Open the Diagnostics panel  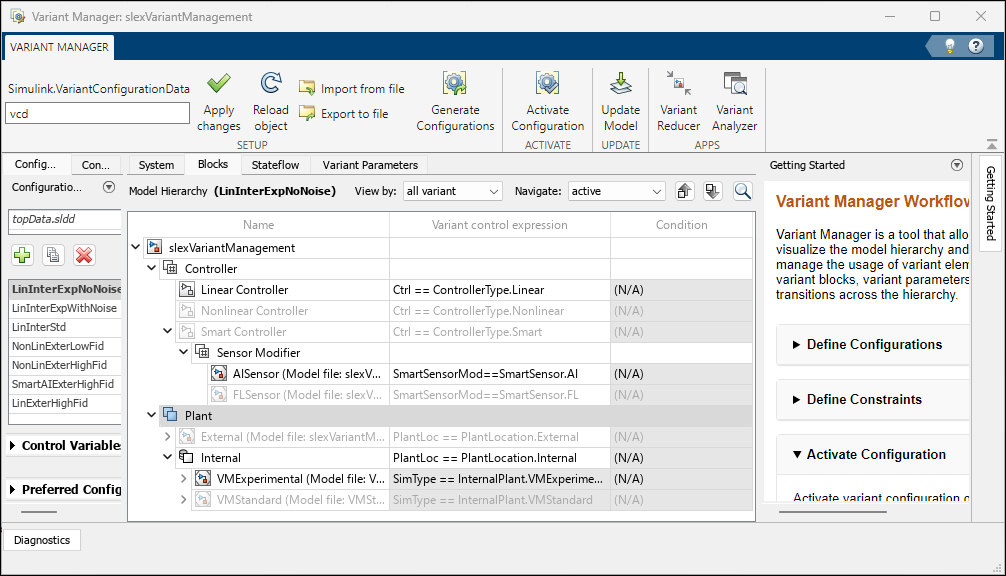pos(41,539)
